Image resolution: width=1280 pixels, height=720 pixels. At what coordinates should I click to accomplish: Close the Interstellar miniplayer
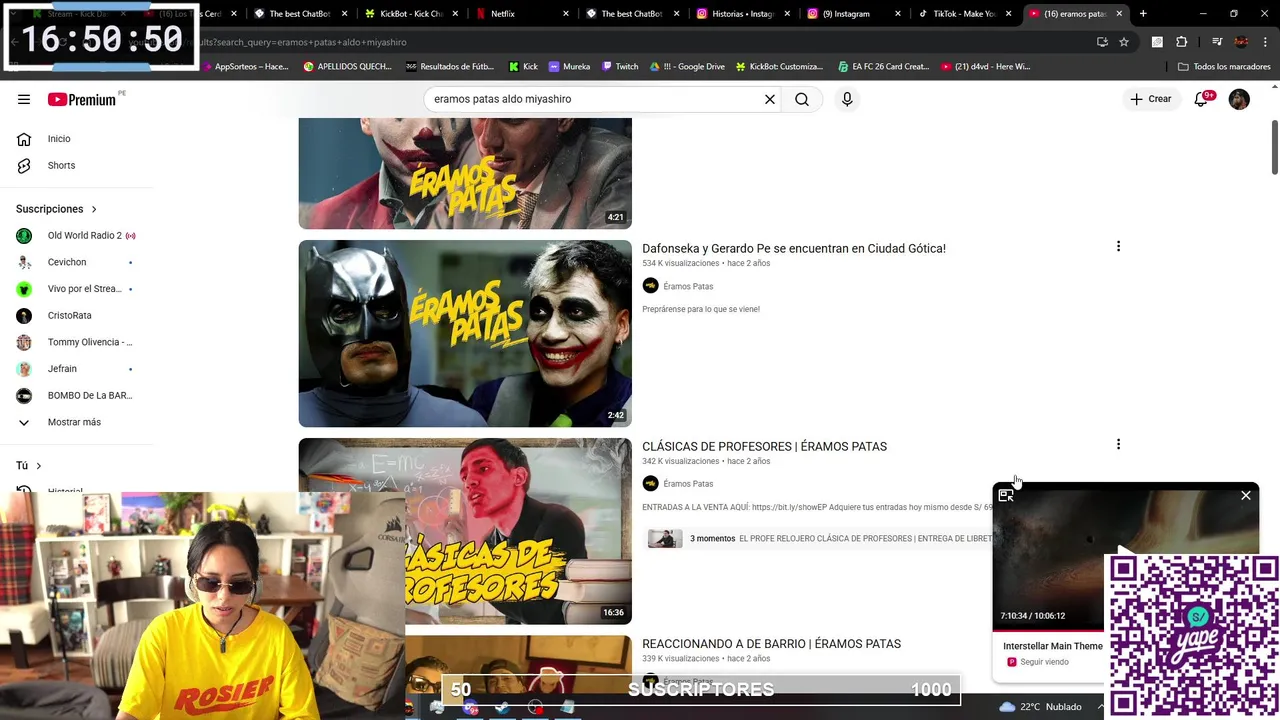(1246, 495)
